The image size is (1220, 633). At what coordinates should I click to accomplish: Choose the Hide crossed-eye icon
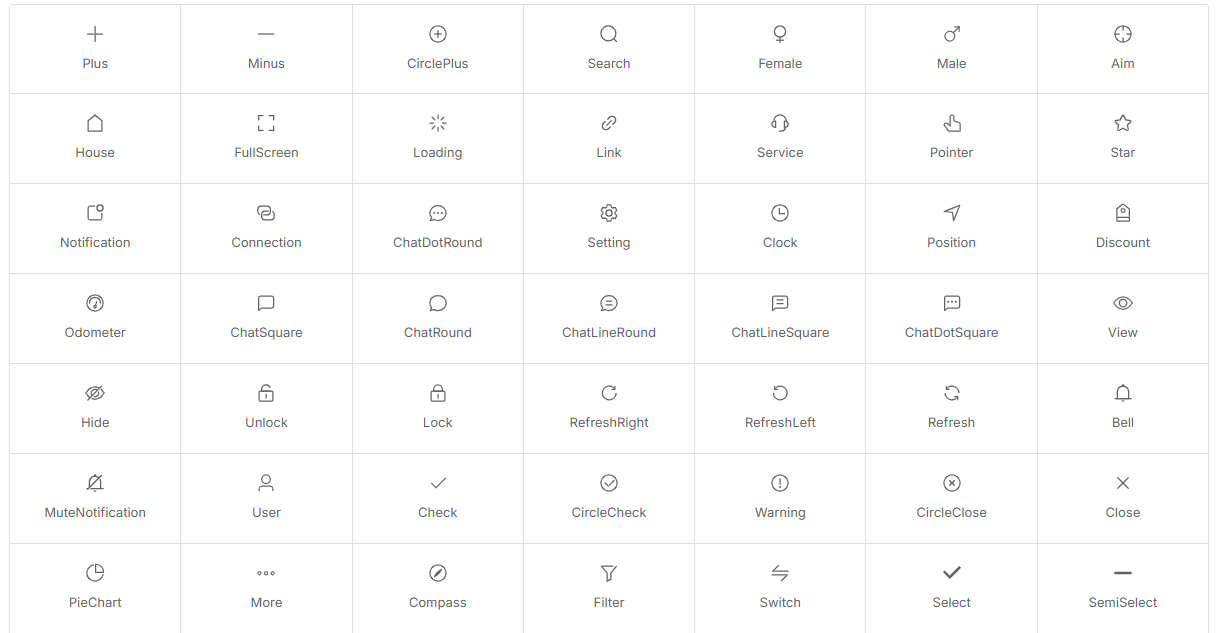[95, 393]
